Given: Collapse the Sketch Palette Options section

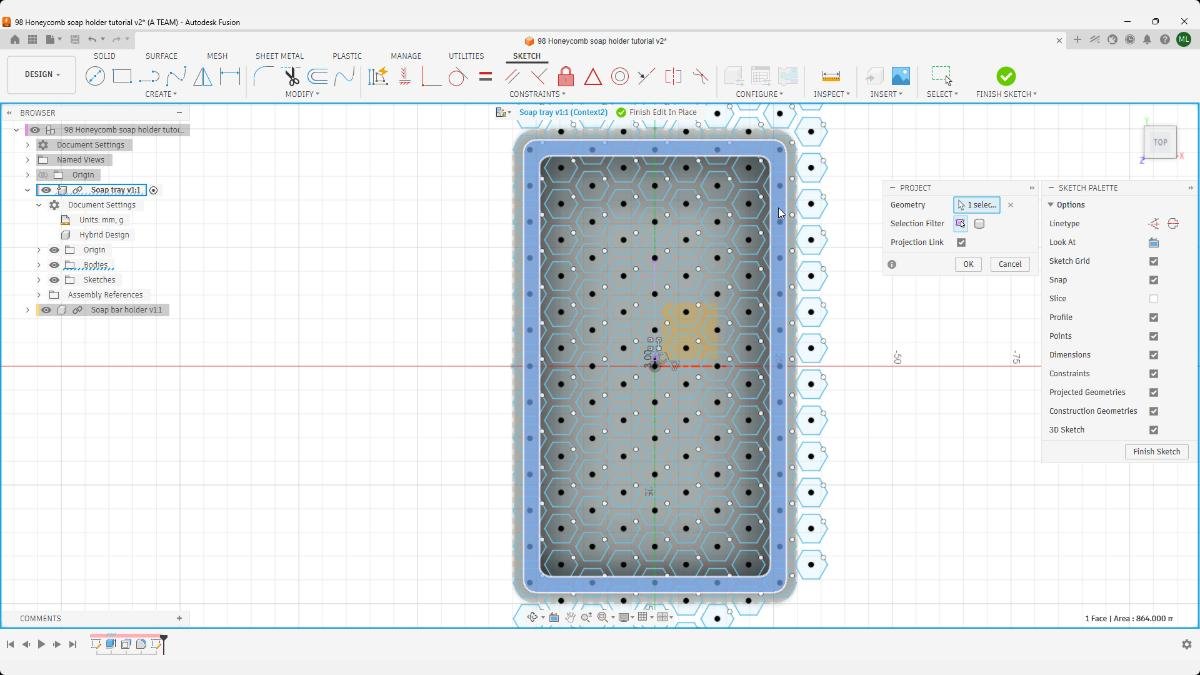Looking at the screenshot, I should [x=1051, y=205].
